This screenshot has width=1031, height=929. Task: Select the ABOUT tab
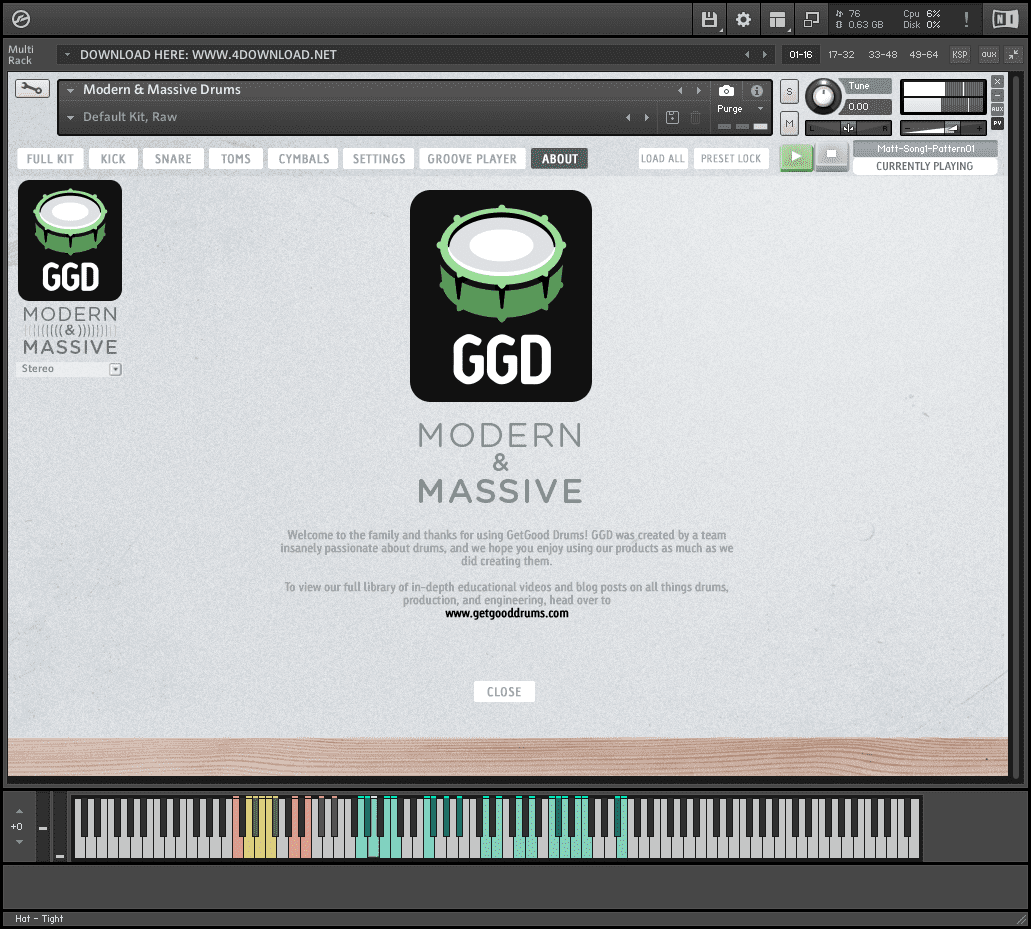click(560, 158)
